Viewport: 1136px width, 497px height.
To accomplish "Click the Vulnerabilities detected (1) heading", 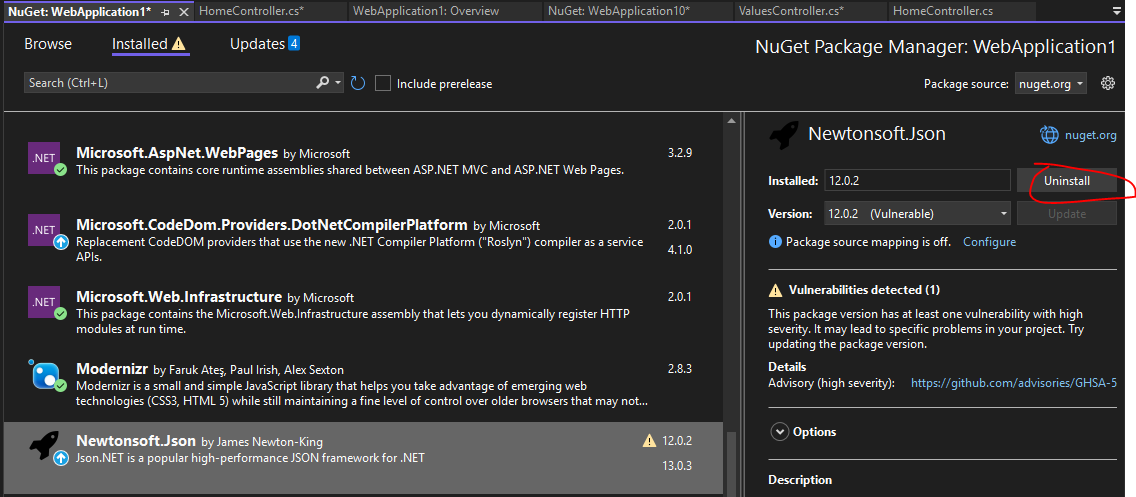I will (864, 291).
